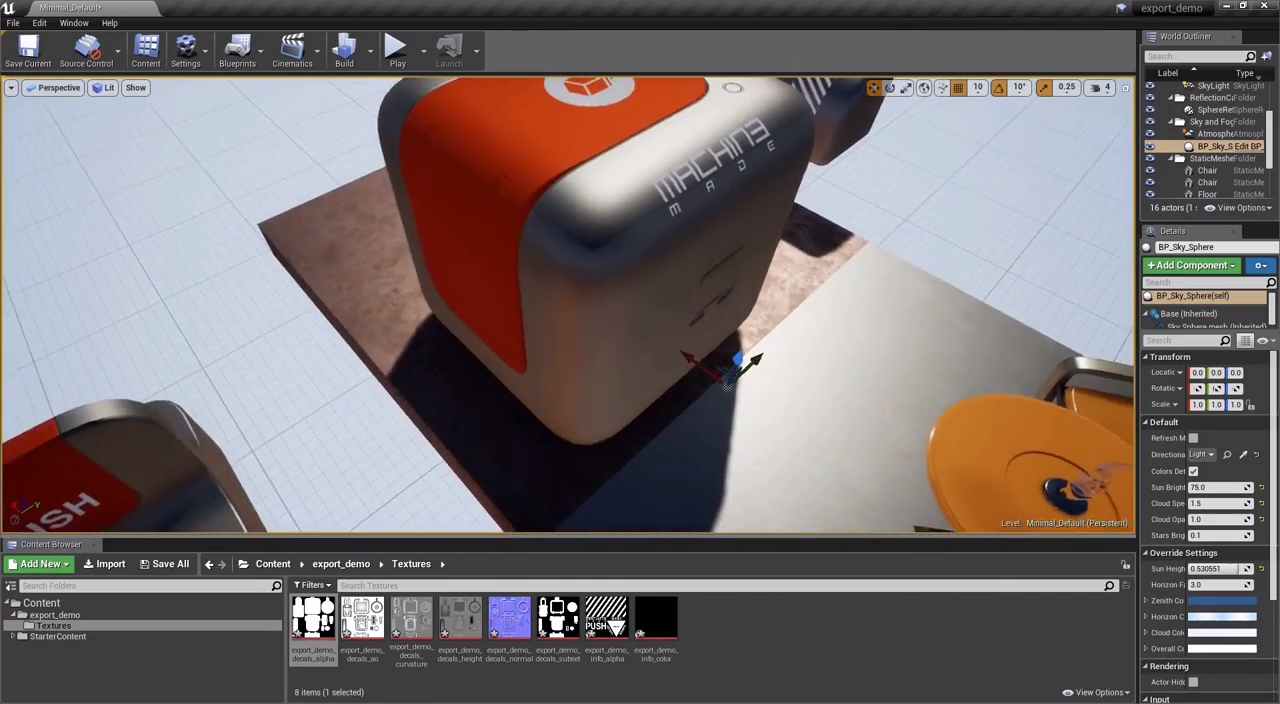The width and height of the screenshot is (1280, 704).
Task: Open the Window menu
Action: pyautogui.click(x=74, y=23)
